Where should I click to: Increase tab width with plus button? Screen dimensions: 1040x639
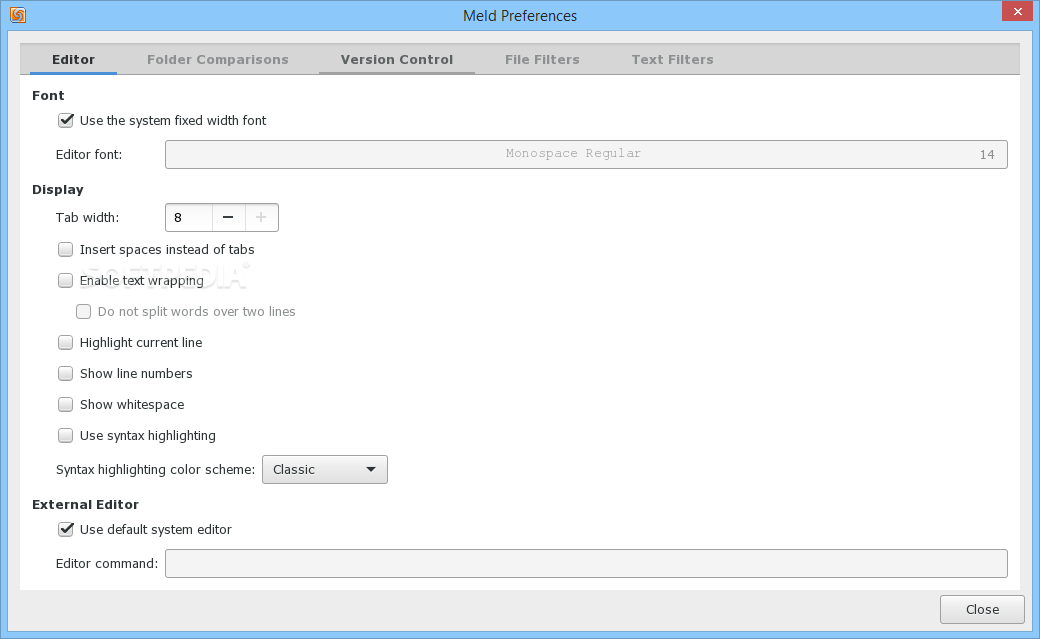click(261, 218)
